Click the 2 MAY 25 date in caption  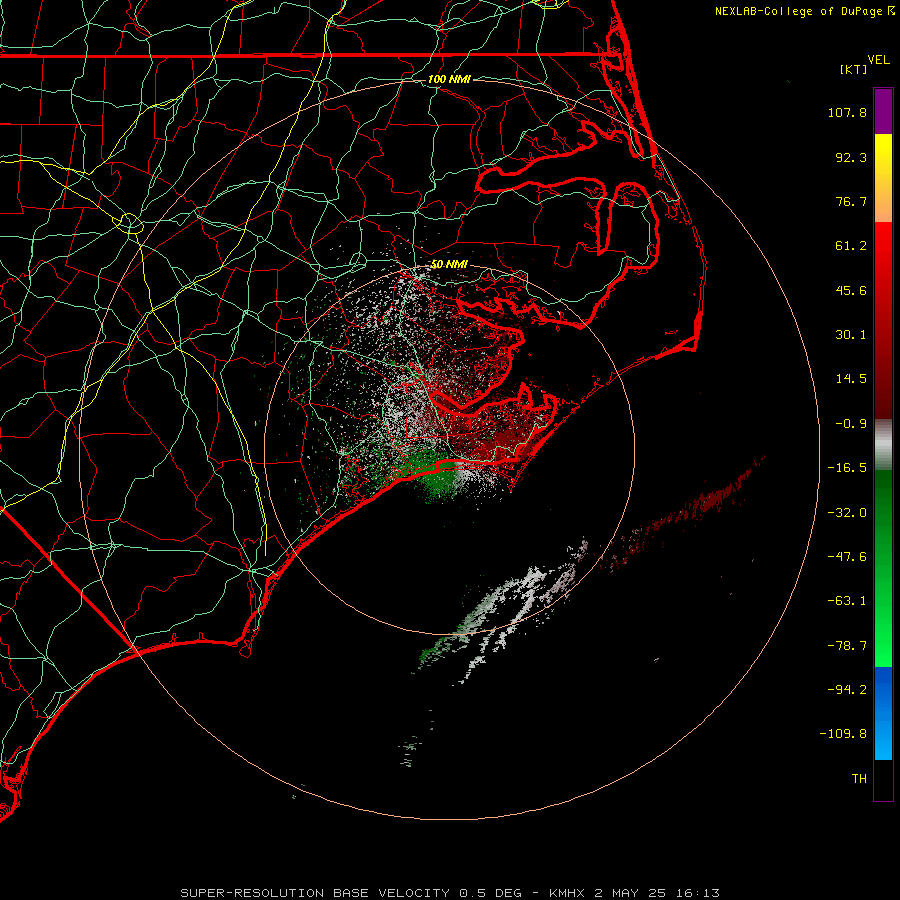click(631, 893)
